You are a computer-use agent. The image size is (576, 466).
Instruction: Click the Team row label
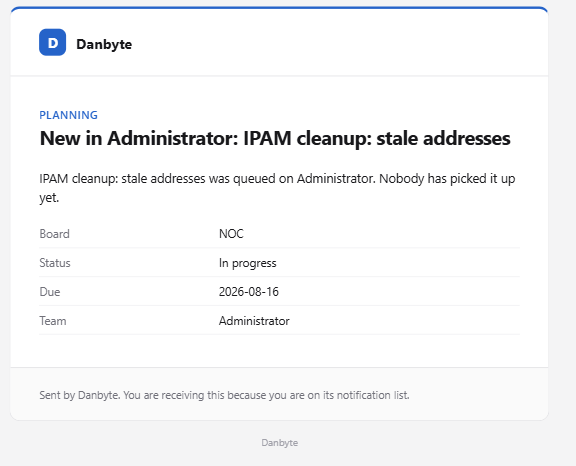[53, 321]
